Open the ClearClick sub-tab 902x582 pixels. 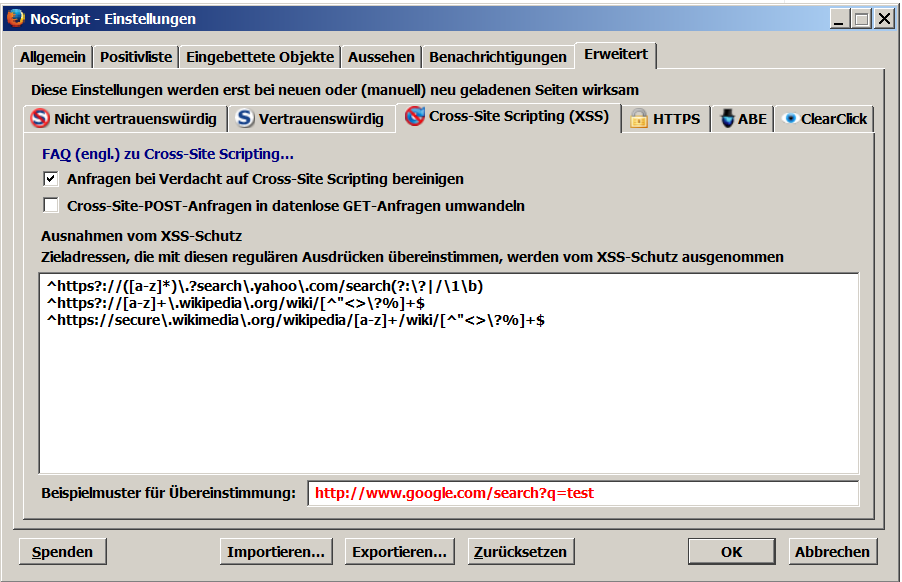[824, 118]
